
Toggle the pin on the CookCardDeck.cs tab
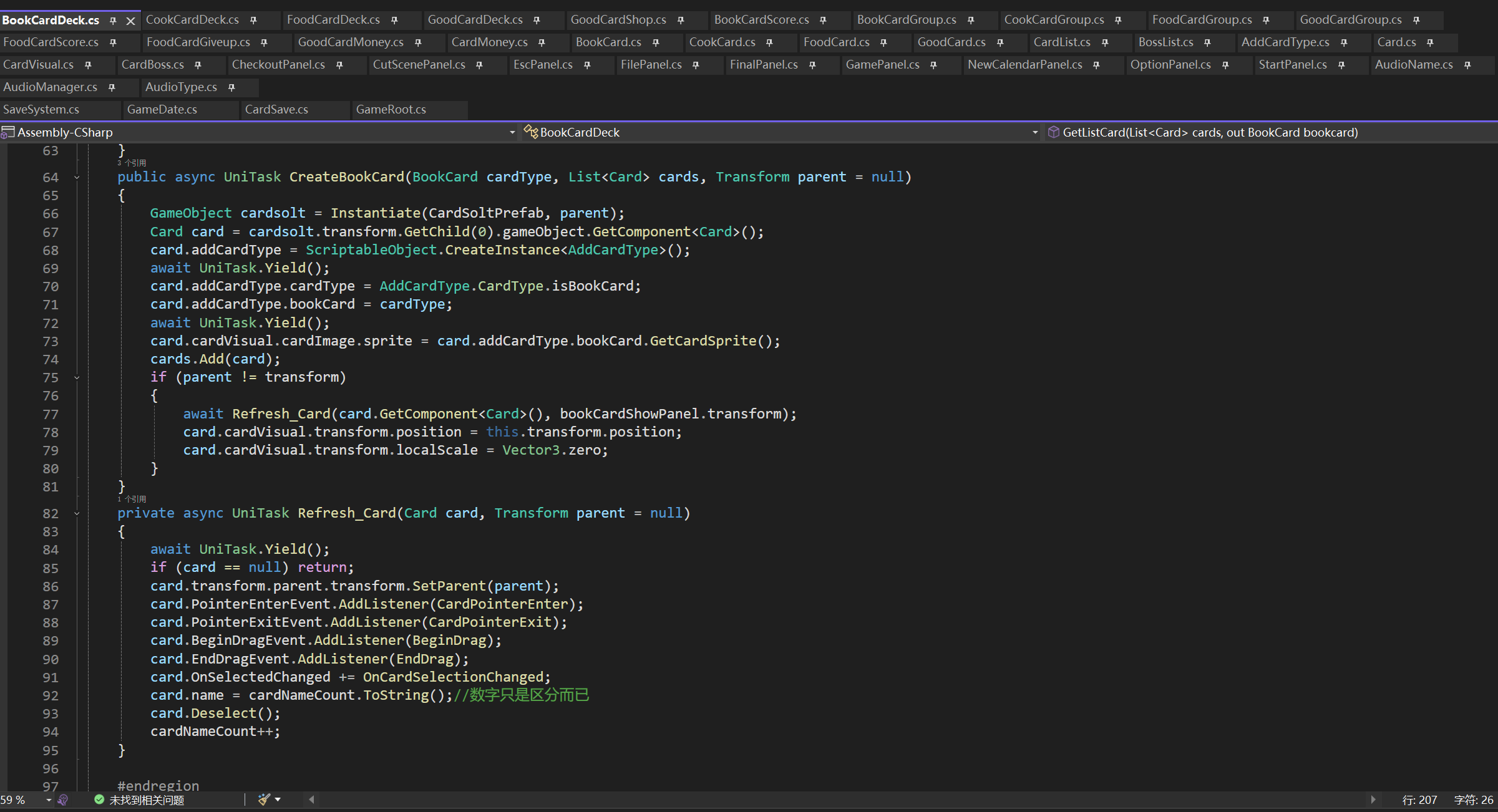click(x=253, y=21)
